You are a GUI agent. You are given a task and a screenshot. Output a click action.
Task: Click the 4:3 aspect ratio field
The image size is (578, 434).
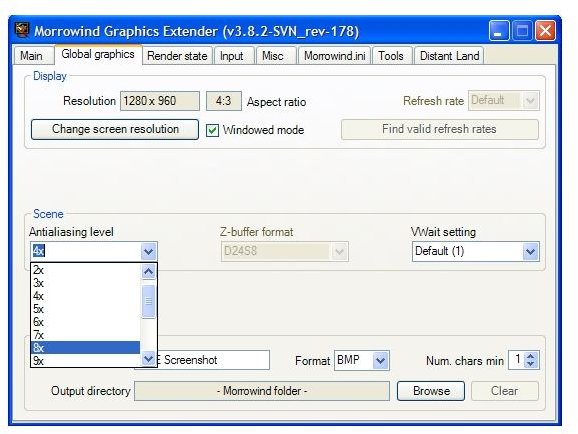click(x=224, y=101)
